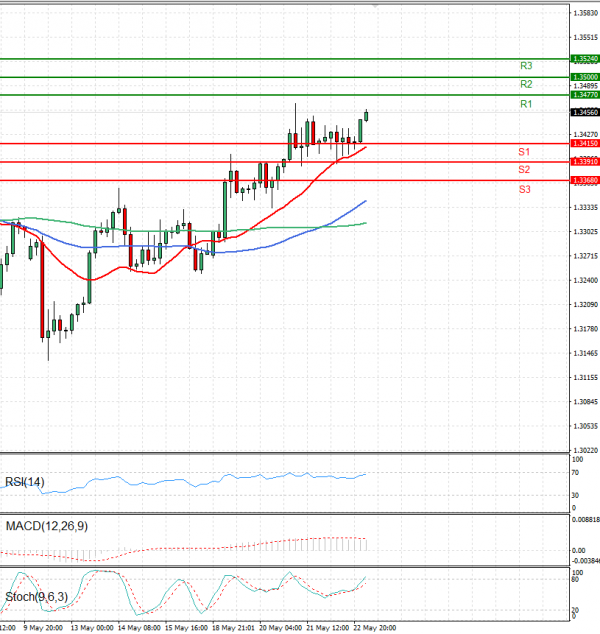The width and height of the screenshot is (600, 634).
Task: Click the green 1.35000 price tag
Action: (584, 77)
